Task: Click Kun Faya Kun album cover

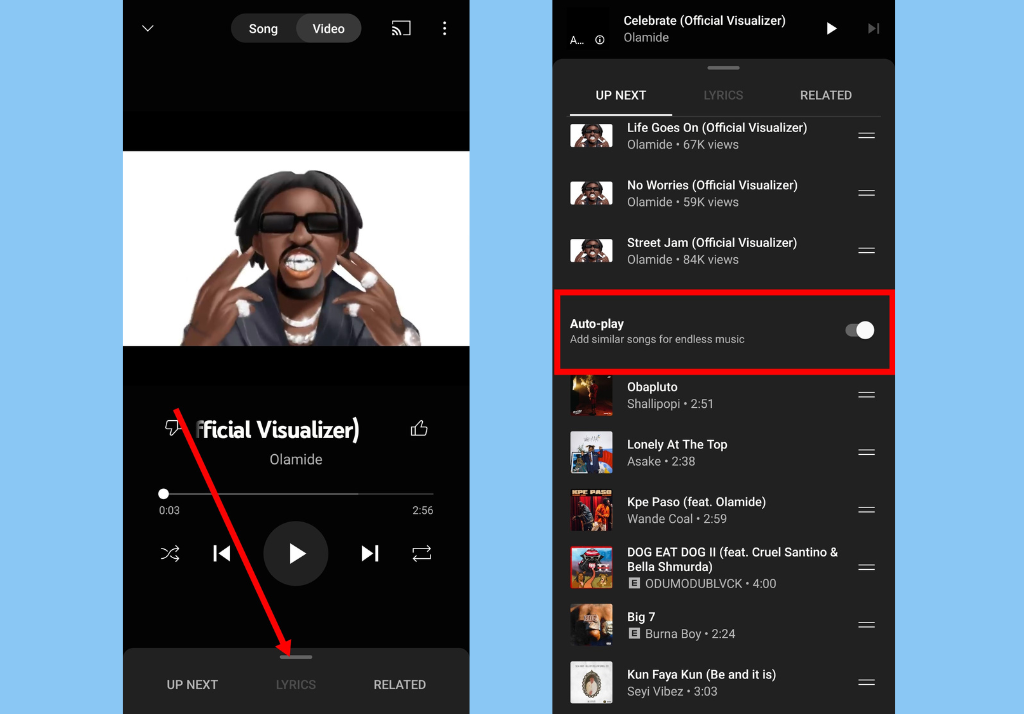Action: tap(591, 683)
